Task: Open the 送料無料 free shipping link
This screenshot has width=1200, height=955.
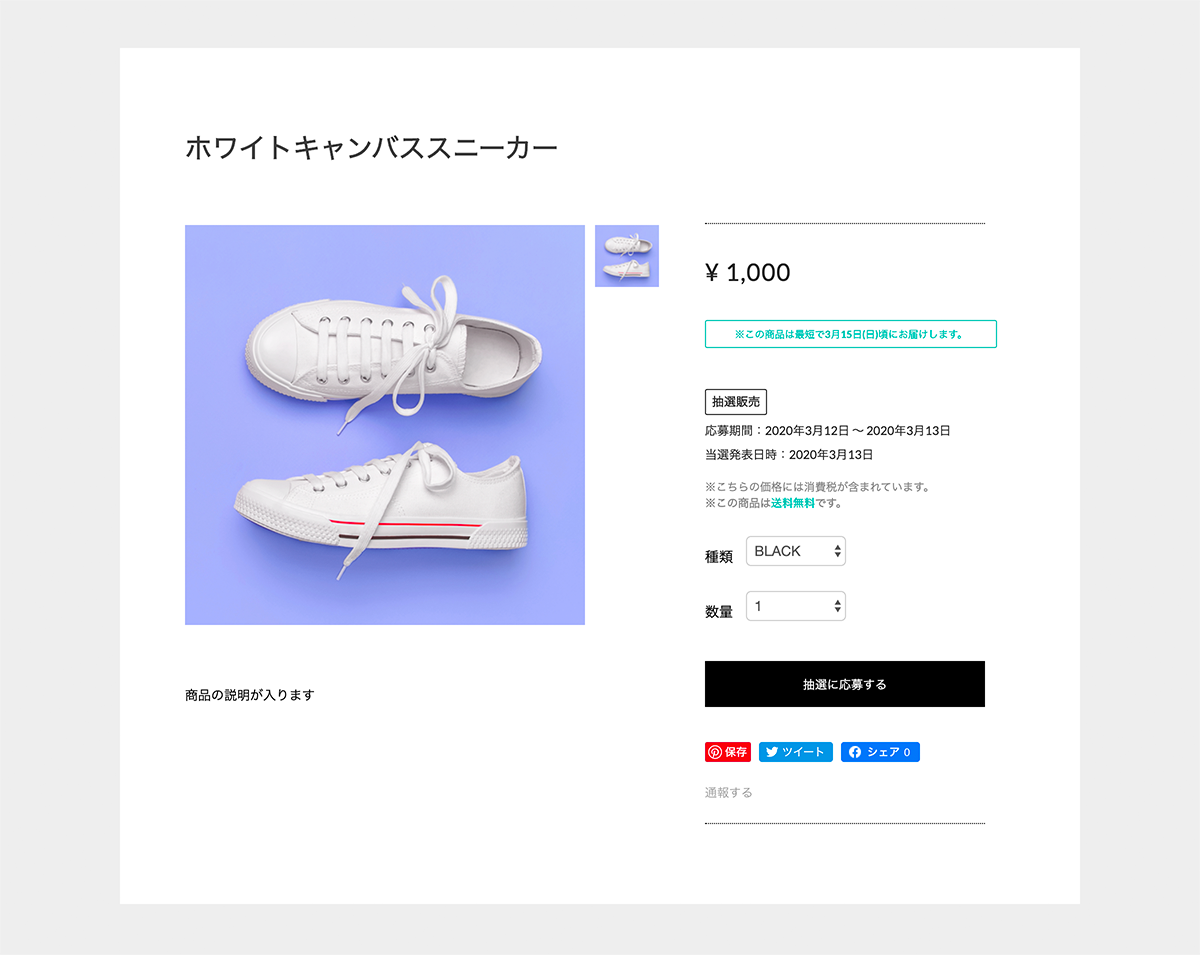Action: coord(793,503)
